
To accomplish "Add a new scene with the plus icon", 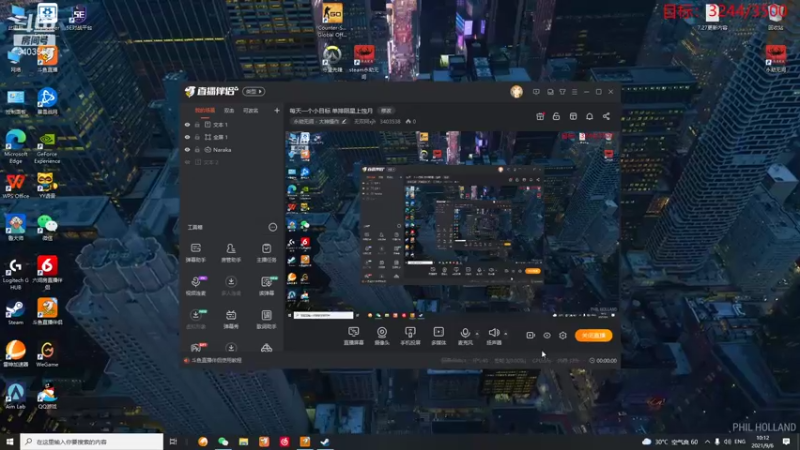I will (277, 110).
